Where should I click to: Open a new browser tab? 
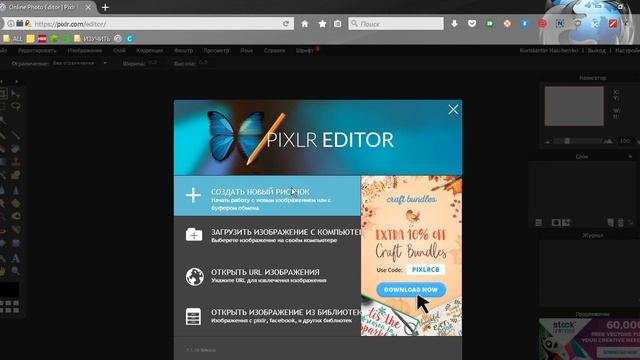point(105,7)
